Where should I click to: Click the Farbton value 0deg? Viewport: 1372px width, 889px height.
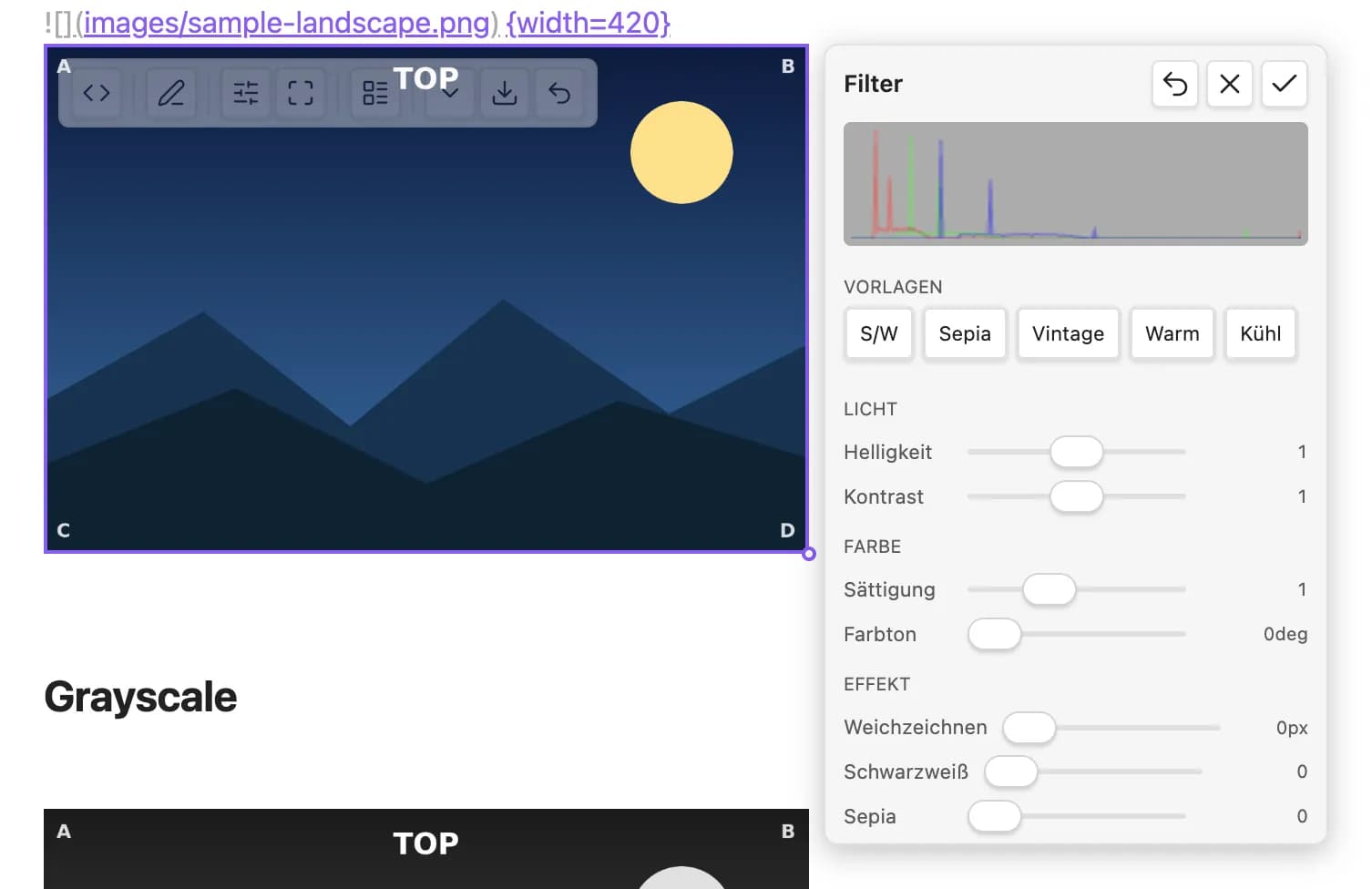coord(1285,634)
